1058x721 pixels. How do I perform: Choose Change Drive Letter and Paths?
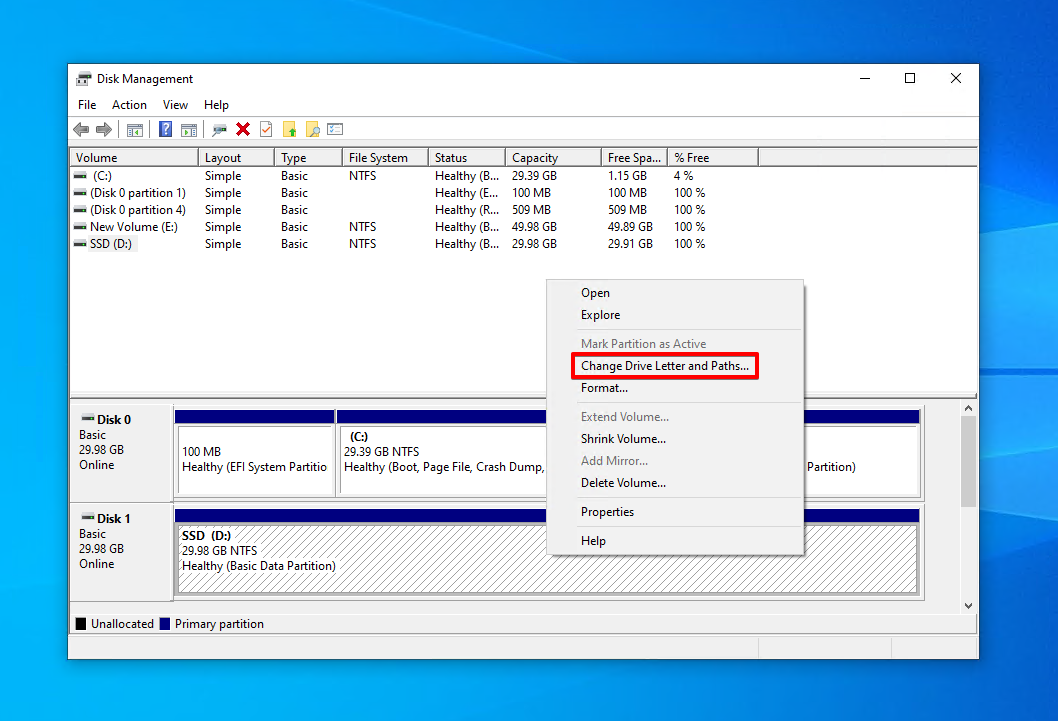[x=664, y=366]
